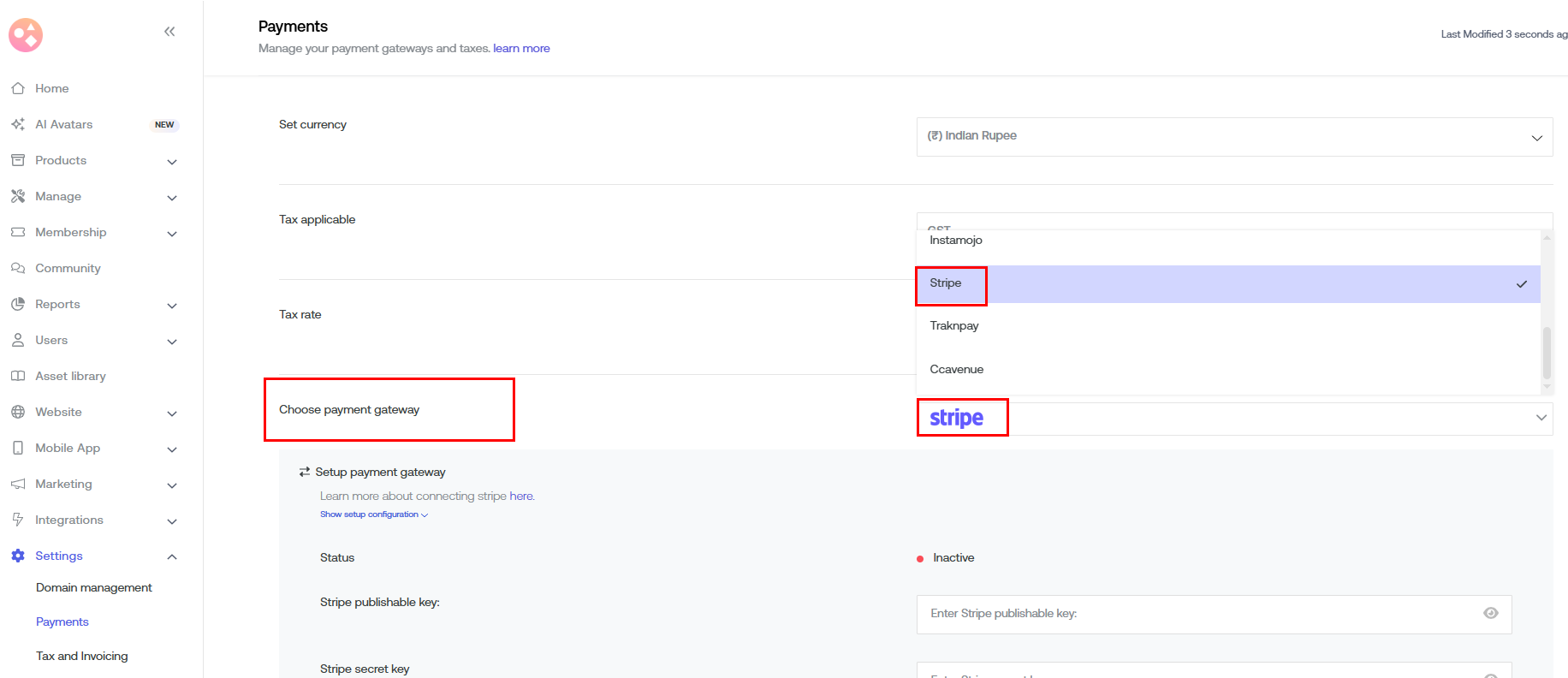1568x678 pixels.
Task: Click the Stripe publishable key input field
Action: click(1198, 614)
